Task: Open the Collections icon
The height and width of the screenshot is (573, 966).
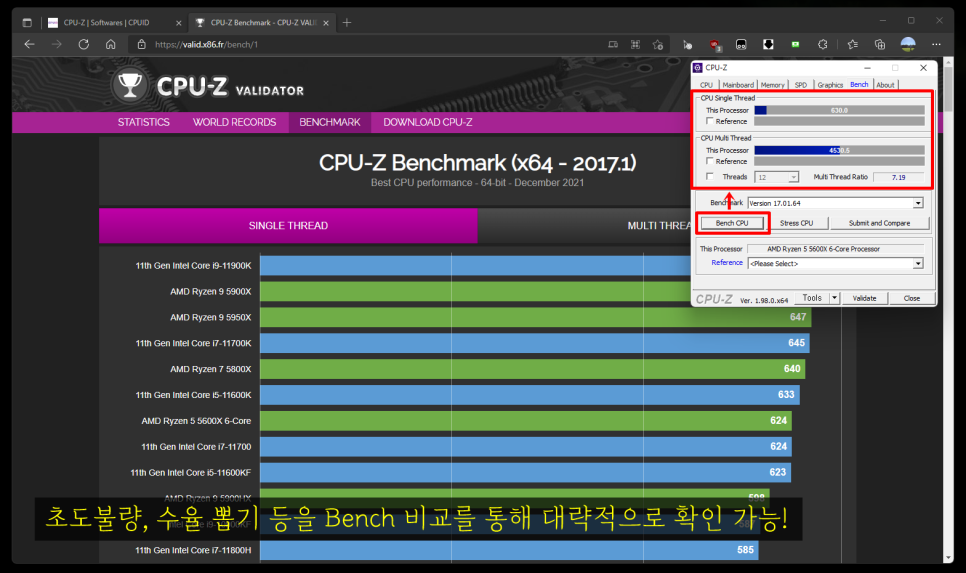Action: 880,44
